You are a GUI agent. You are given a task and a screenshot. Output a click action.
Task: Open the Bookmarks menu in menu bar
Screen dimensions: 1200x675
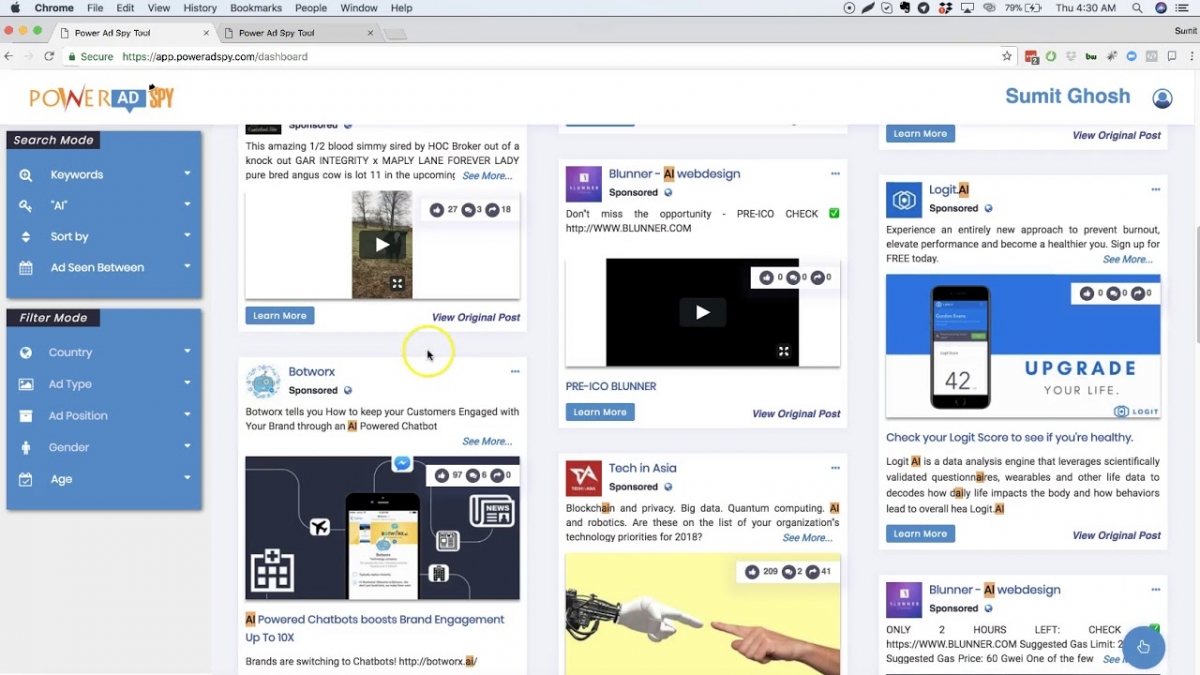255,8
